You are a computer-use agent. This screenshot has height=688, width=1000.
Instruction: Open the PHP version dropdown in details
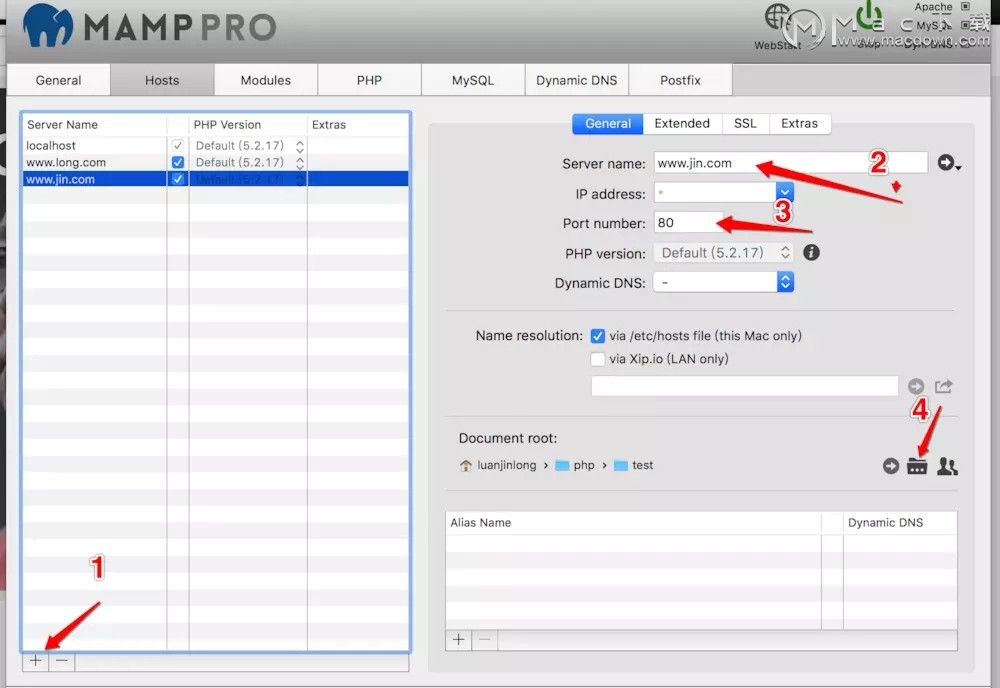tap(723, 253)
